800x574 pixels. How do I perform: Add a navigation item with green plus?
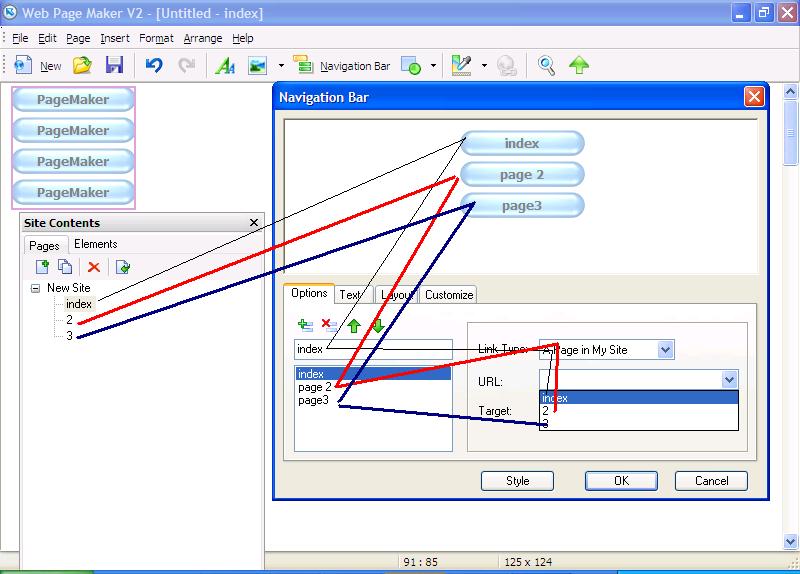tap(305, 325)
